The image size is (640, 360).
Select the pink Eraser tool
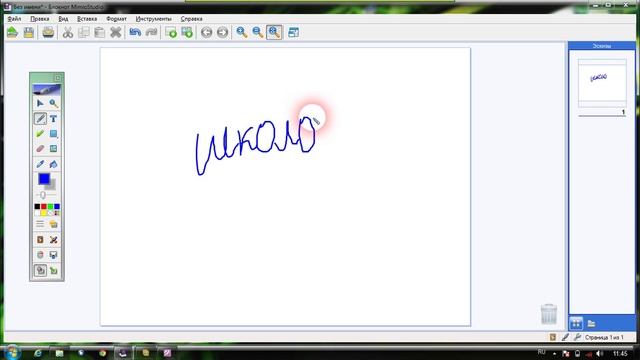tap(40, 149)
